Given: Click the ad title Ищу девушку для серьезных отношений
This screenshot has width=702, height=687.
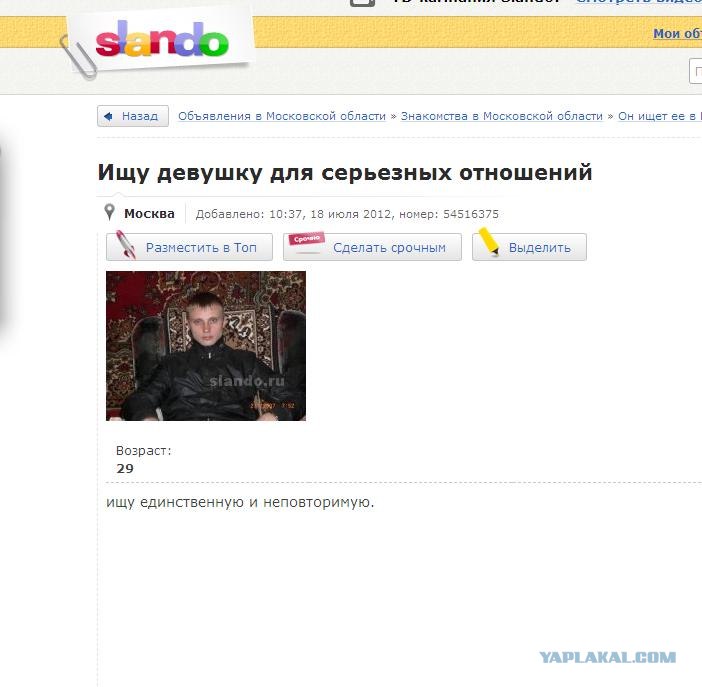Looking at the screenshot, I should pyautogui.click(x=345, y=172).
